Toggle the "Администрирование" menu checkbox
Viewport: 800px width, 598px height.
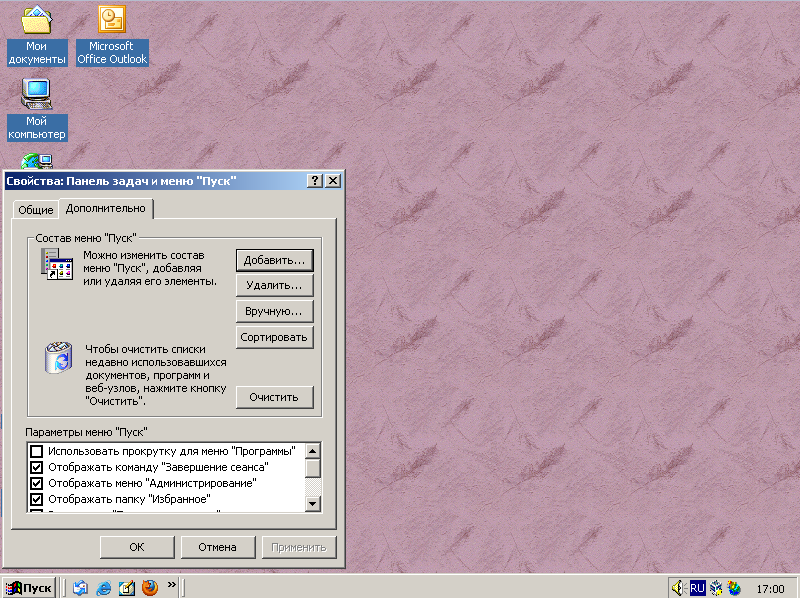coord(37,483)
